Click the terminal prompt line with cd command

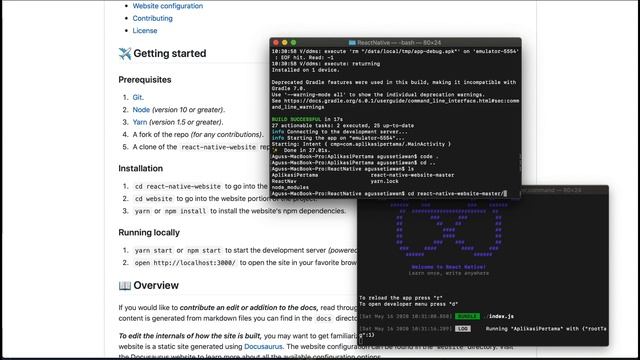[389, 193]
